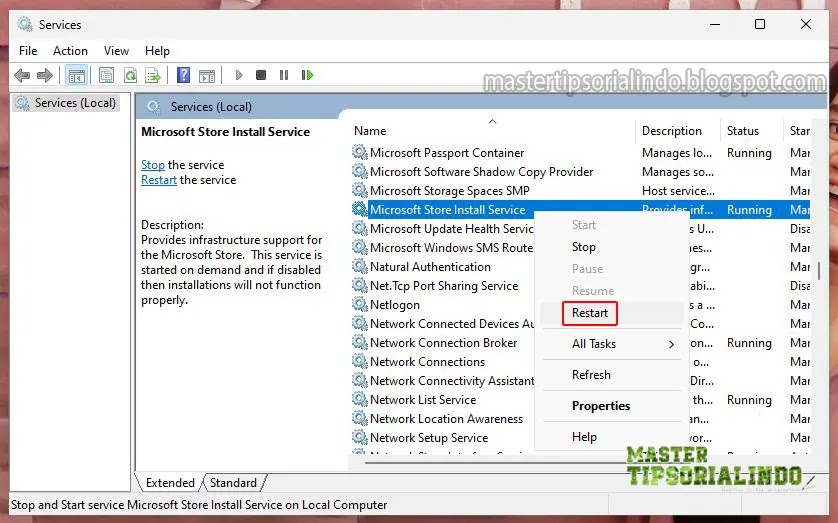Minimize the Services window
The image size is (838, 523).
[x=715, y=24]
